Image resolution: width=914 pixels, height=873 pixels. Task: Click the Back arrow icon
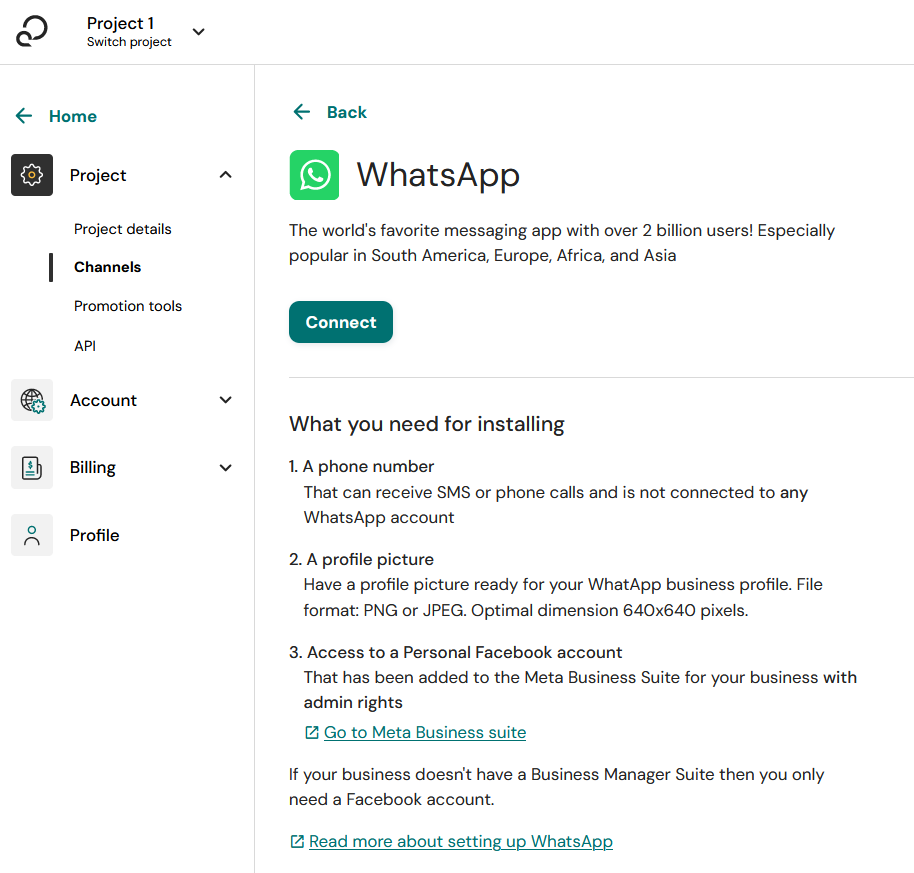coord(301,112)
